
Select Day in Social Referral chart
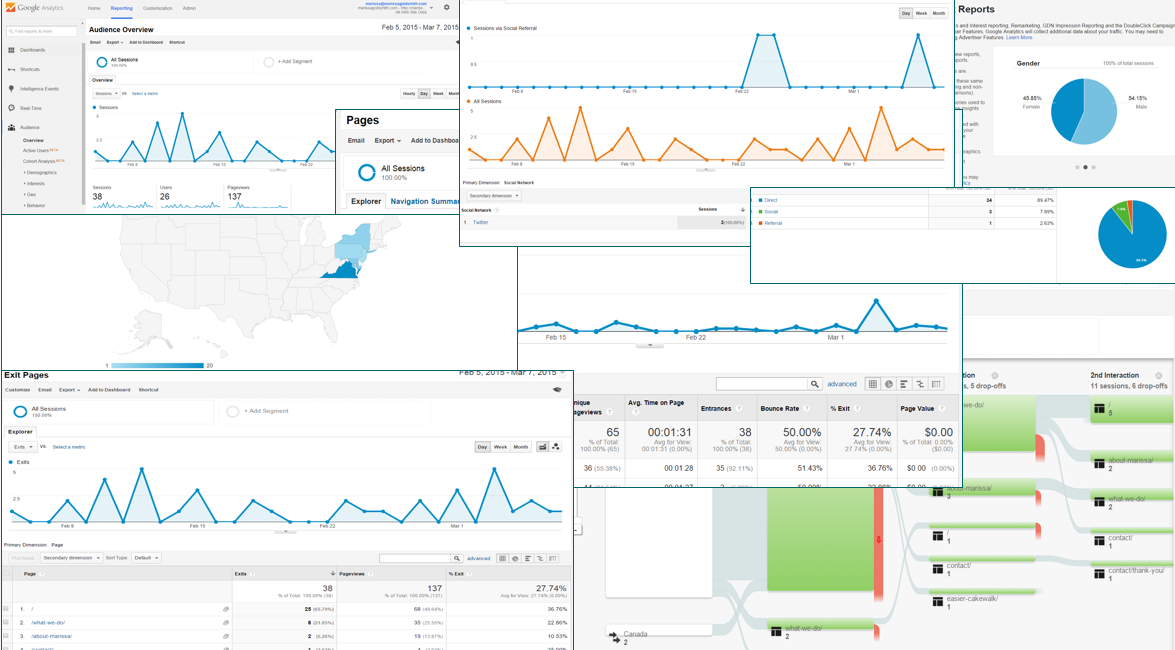pos(906,13)
